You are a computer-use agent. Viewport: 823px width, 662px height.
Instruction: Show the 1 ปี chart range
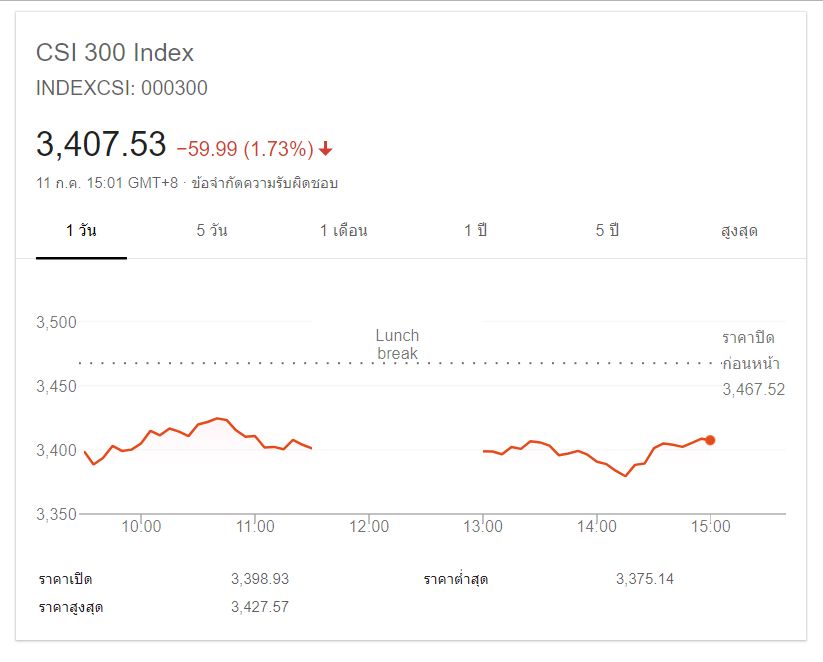point(475,231)
